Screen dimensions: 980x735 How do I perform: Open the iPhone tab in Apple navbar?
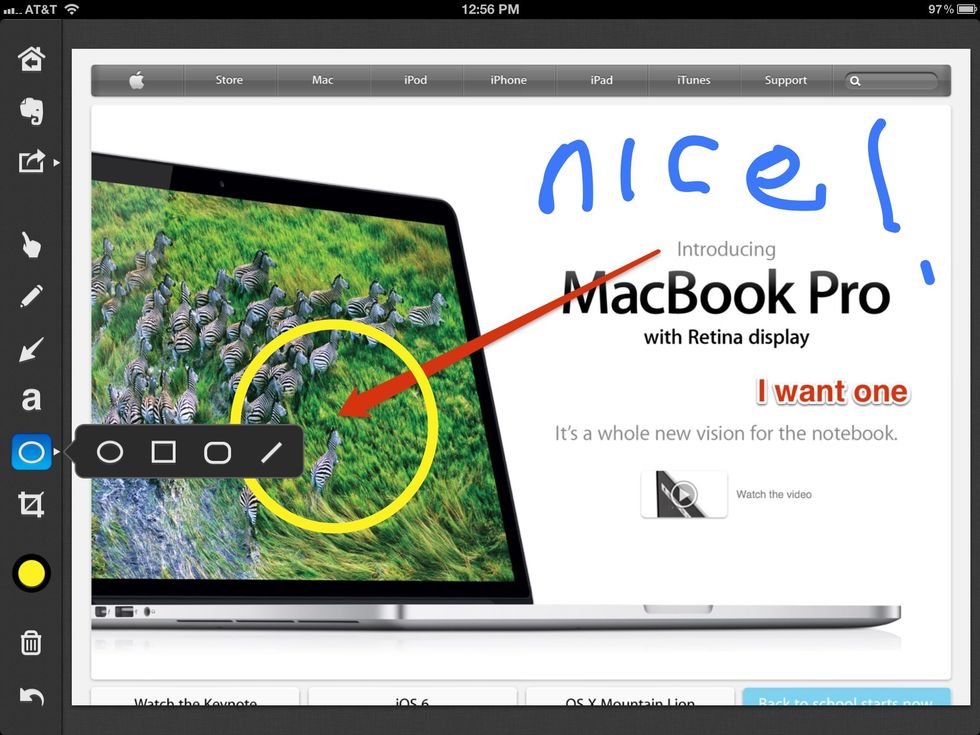point(508,80)
